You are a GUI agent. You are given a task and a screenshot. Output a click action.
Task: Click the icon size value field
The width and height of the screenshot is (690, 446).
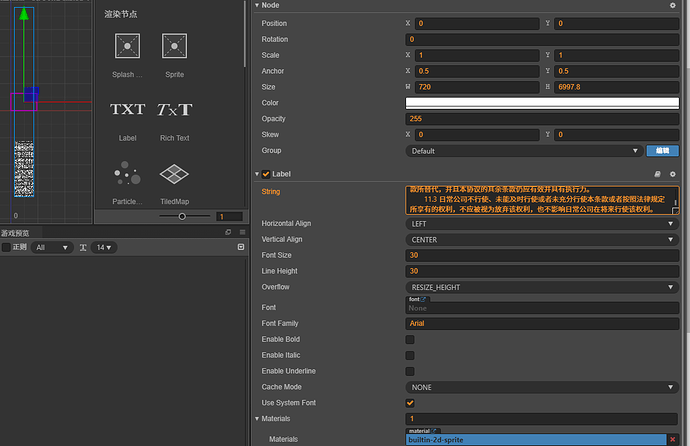click(229, 216)
